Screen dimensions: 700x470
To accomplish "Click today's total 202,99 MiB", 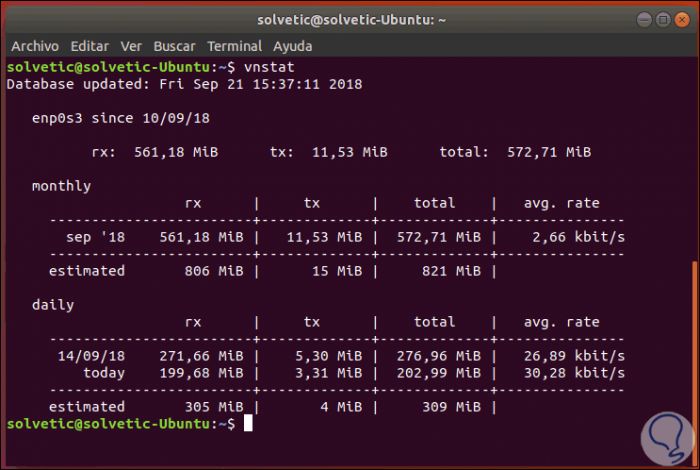I will [x=439, y=373].
